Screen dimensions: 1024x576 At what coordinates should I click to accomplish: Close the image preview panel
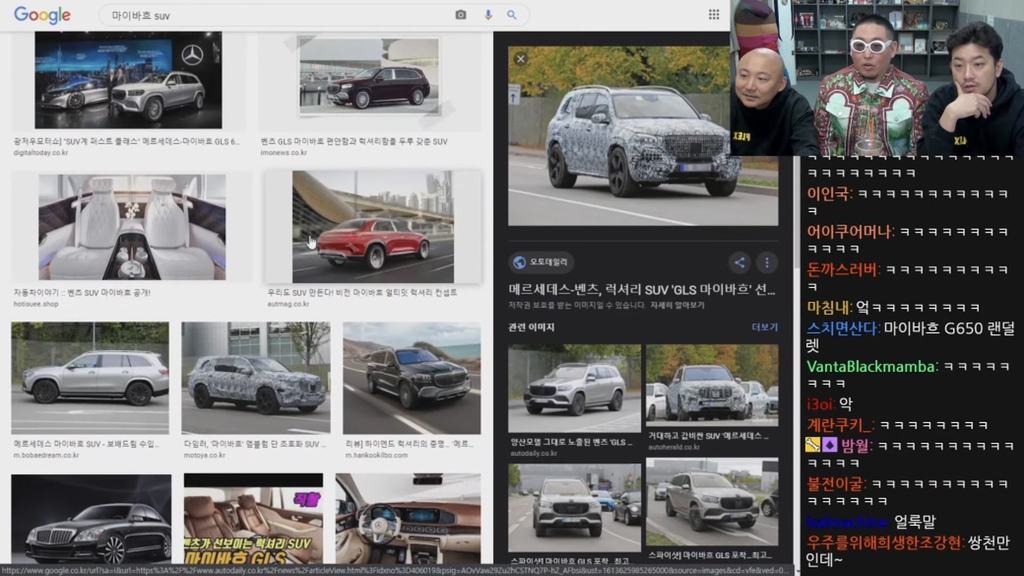coord(520,59)
